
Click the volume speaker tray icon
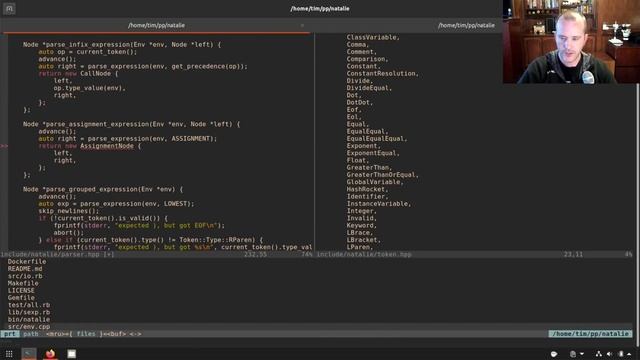pos(609,354)
